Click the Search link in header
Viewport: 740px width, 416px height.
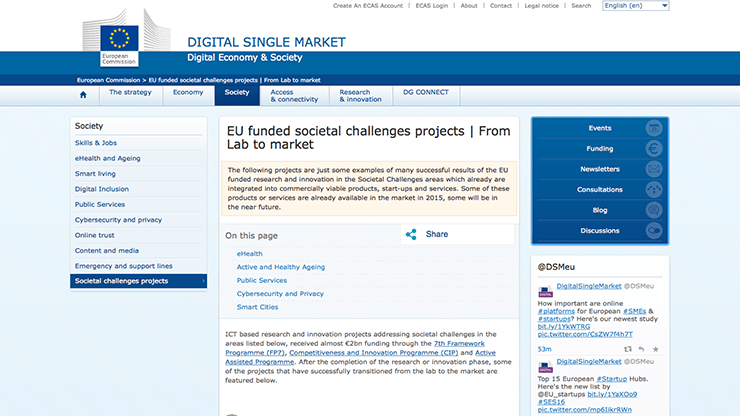click(x=581, y=6)
